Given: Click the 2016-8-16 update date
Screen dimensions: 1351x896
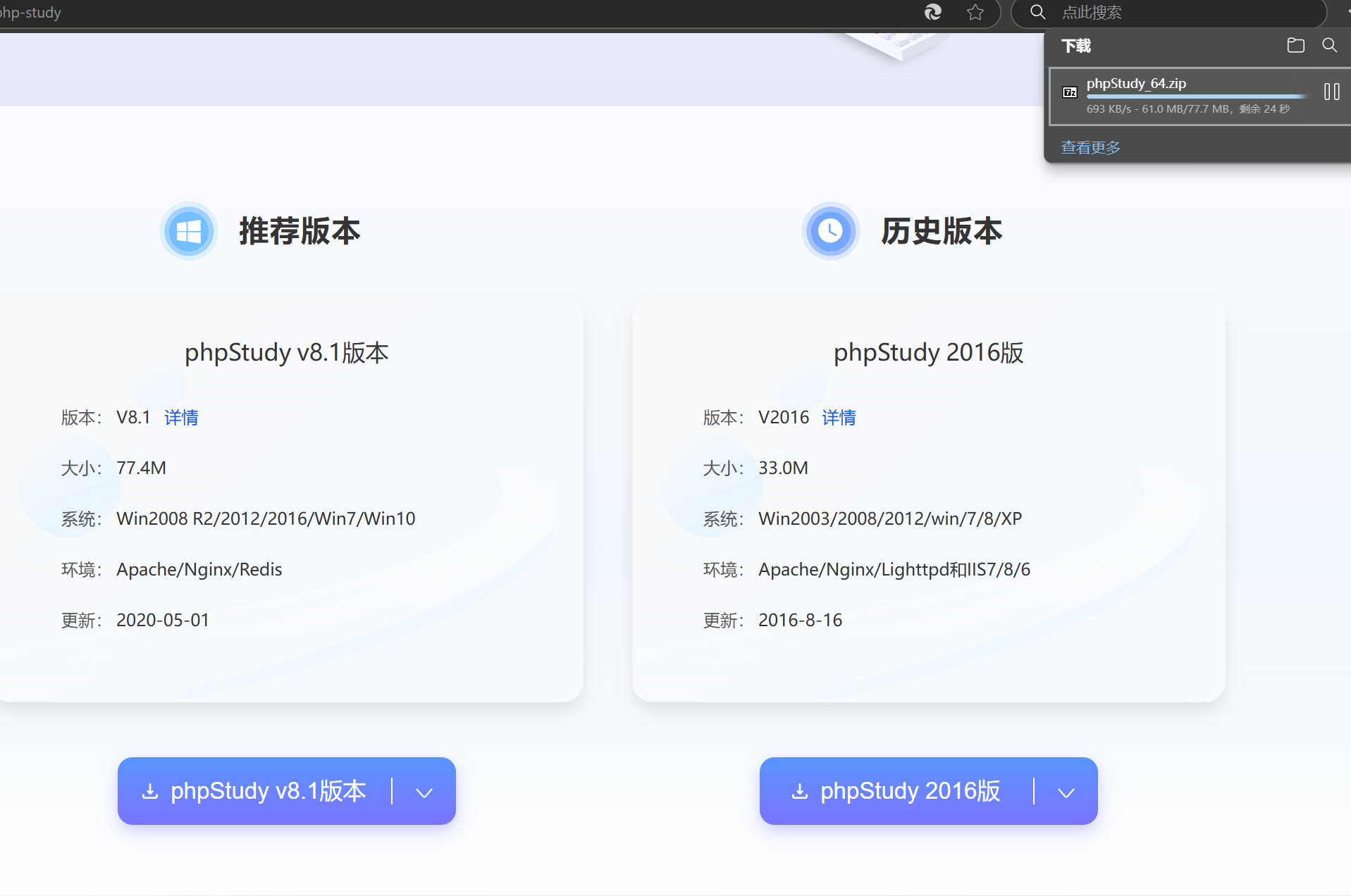Looking at the screenshot, I should point(800,620).
